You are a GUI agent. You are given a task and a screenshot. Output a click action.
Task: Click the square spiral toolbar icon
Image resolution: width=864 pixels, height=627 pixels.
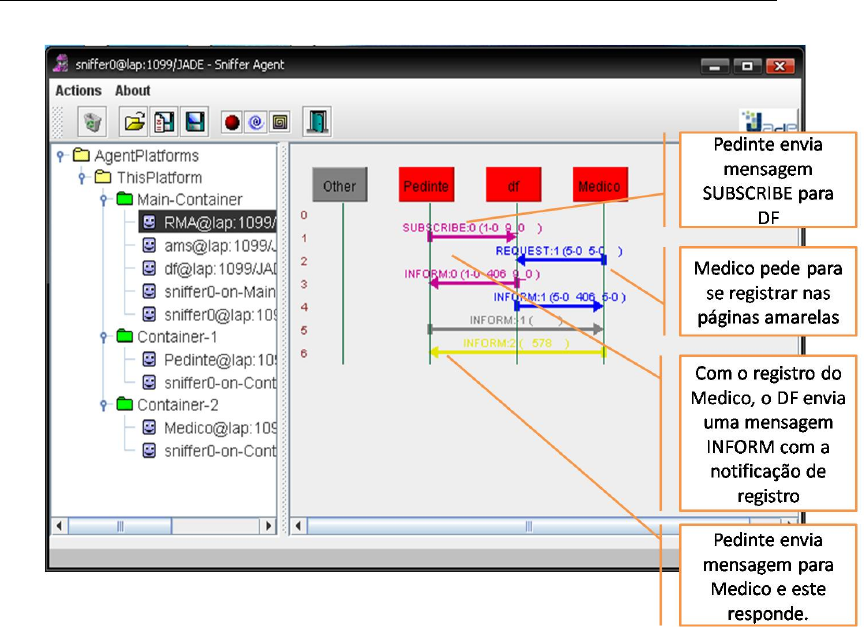[280, 122]
